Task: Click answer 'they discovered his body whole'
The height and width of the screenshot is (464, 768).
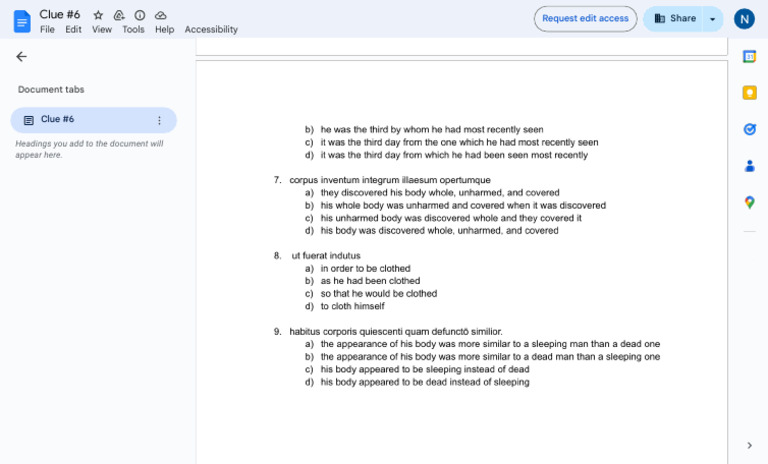Action: click(440, 193)
